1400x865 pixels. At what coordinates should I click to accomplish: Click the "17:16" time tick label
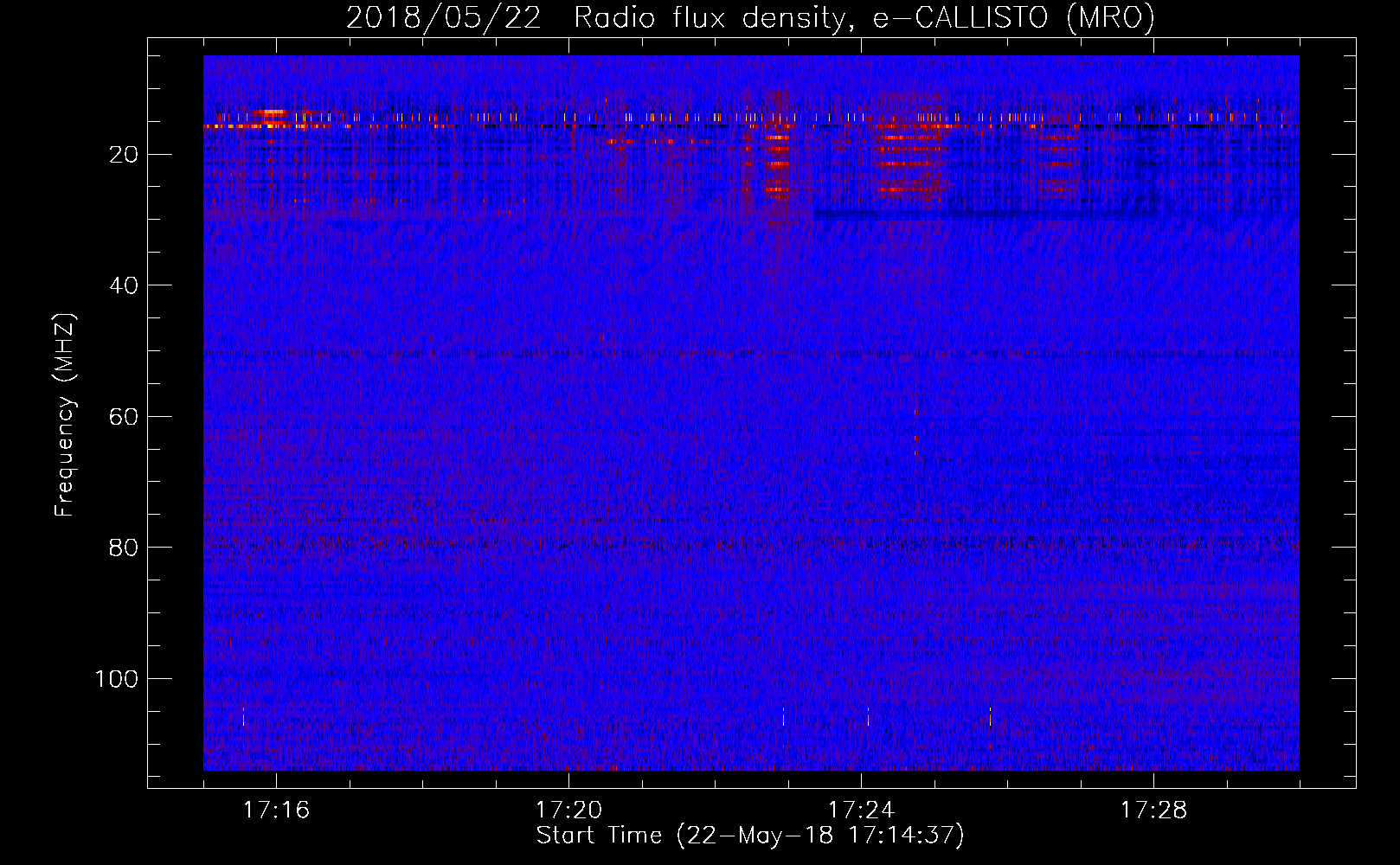pyautogui.click(x=276, y=811)
